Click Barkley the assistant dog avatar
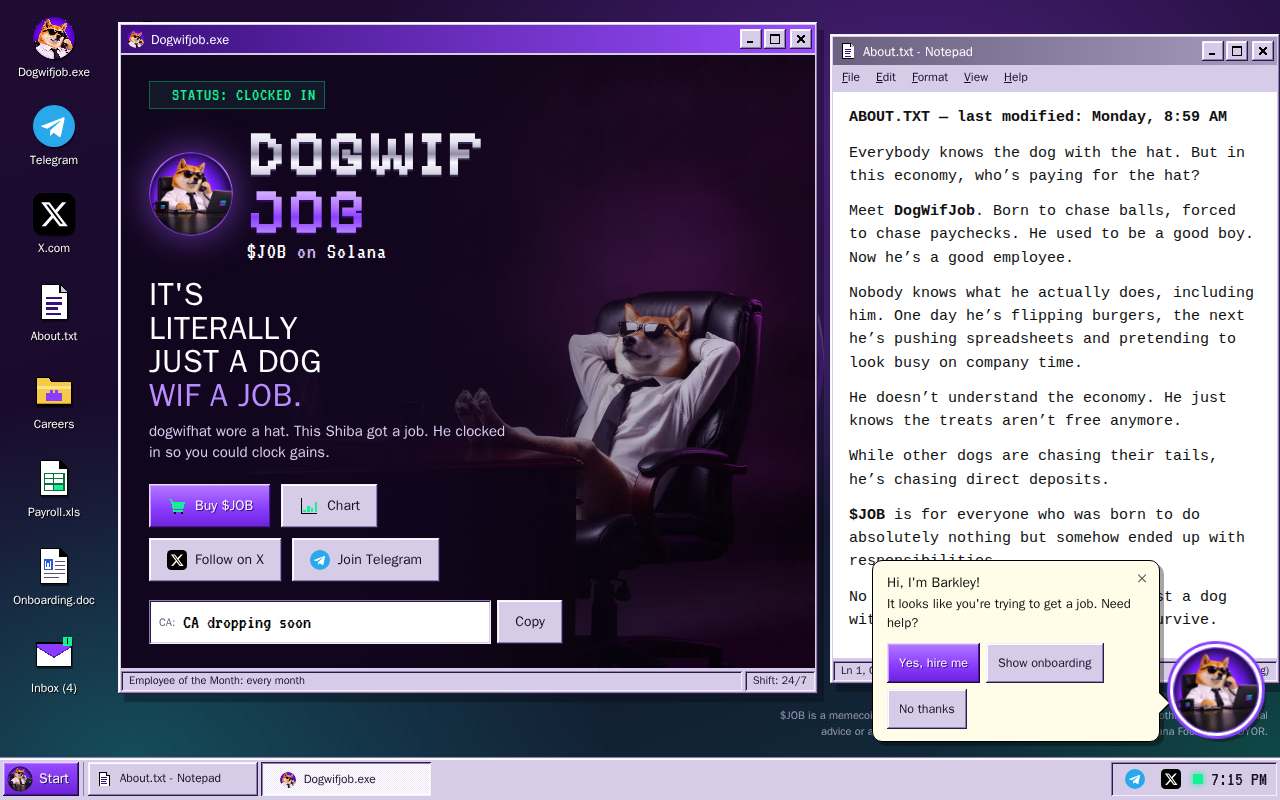Screen dimensions: 1280x800 [1216, 690]
